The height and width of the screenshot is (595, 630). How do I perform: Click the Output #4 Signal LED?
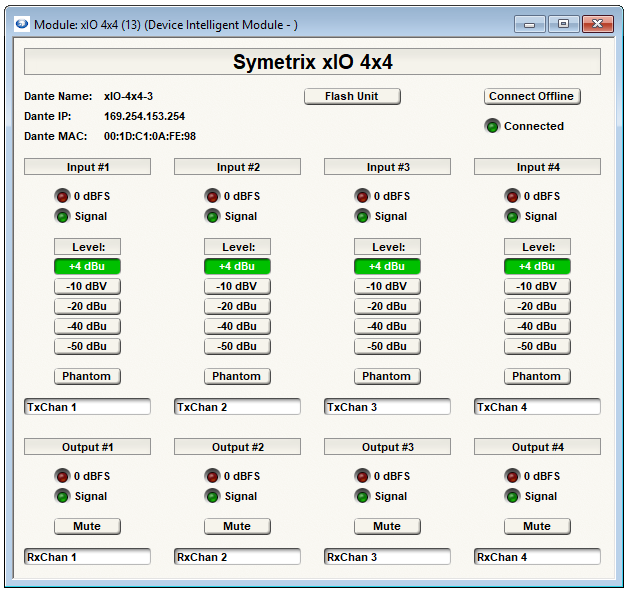512,497
